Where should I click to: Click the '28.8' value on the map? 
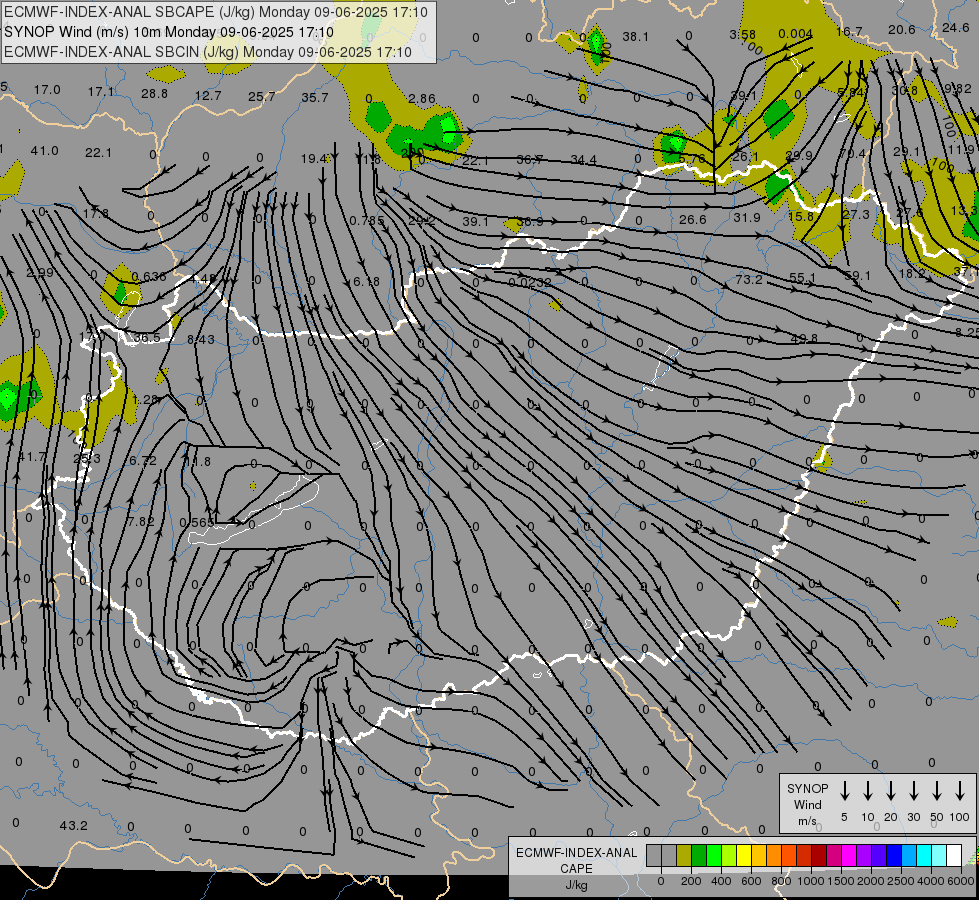coord(154,94)
